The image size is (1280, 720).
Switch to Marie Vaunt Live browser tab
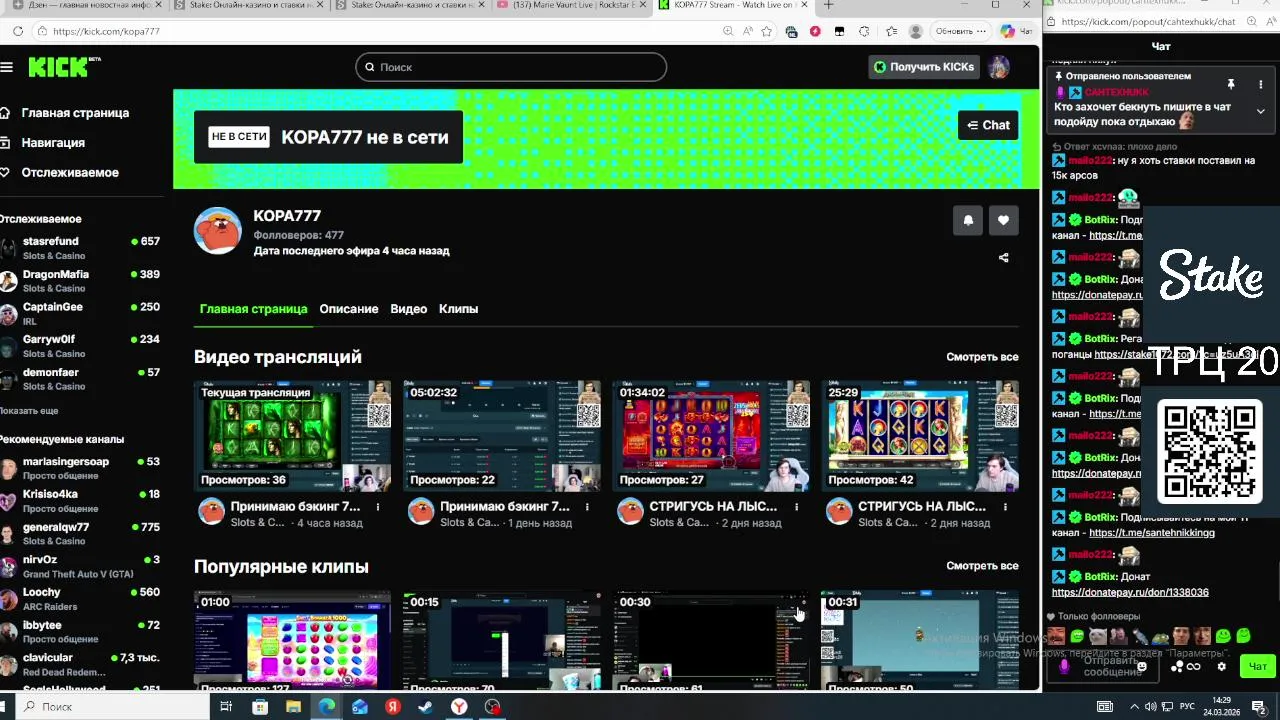tap(573, 6)
